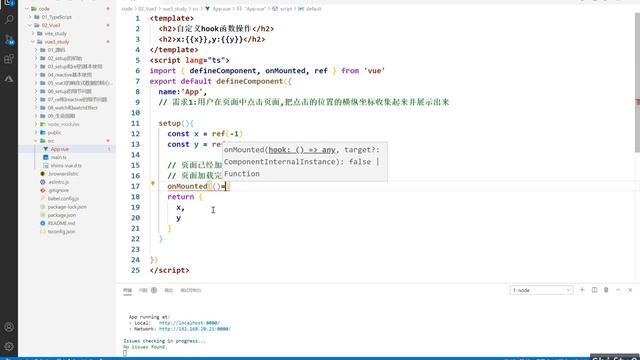Viewport: 640px width, 360px height.
Task: Click 'vue3_study' breadcrumb segment
Action: click(175, 9)
